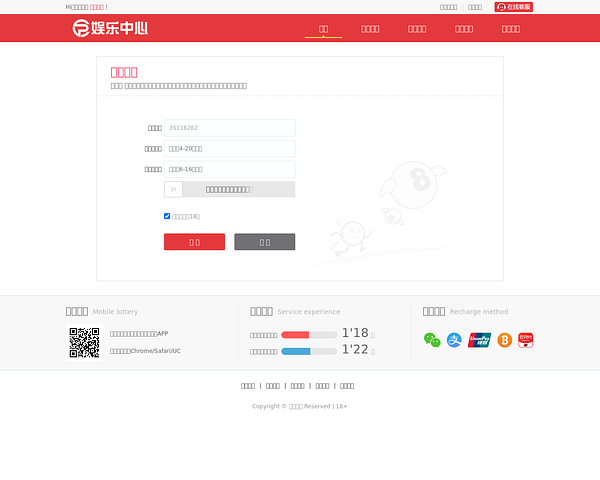The image size is (600, 480).
Task: Click the orange Bitcoin icon
Action: [x=504, y=340]
